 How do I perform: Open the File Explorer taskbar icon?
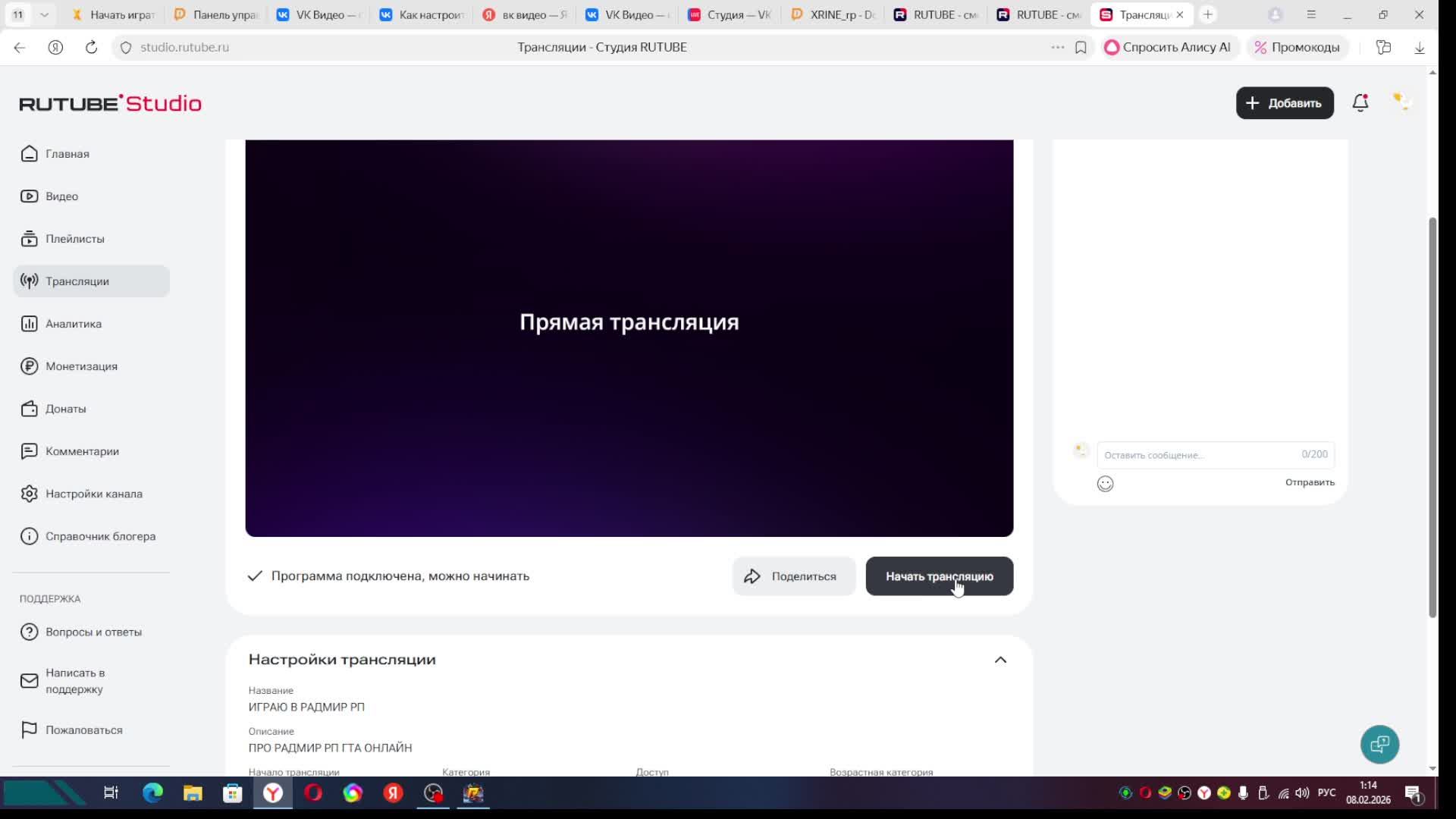click(193, 793)
